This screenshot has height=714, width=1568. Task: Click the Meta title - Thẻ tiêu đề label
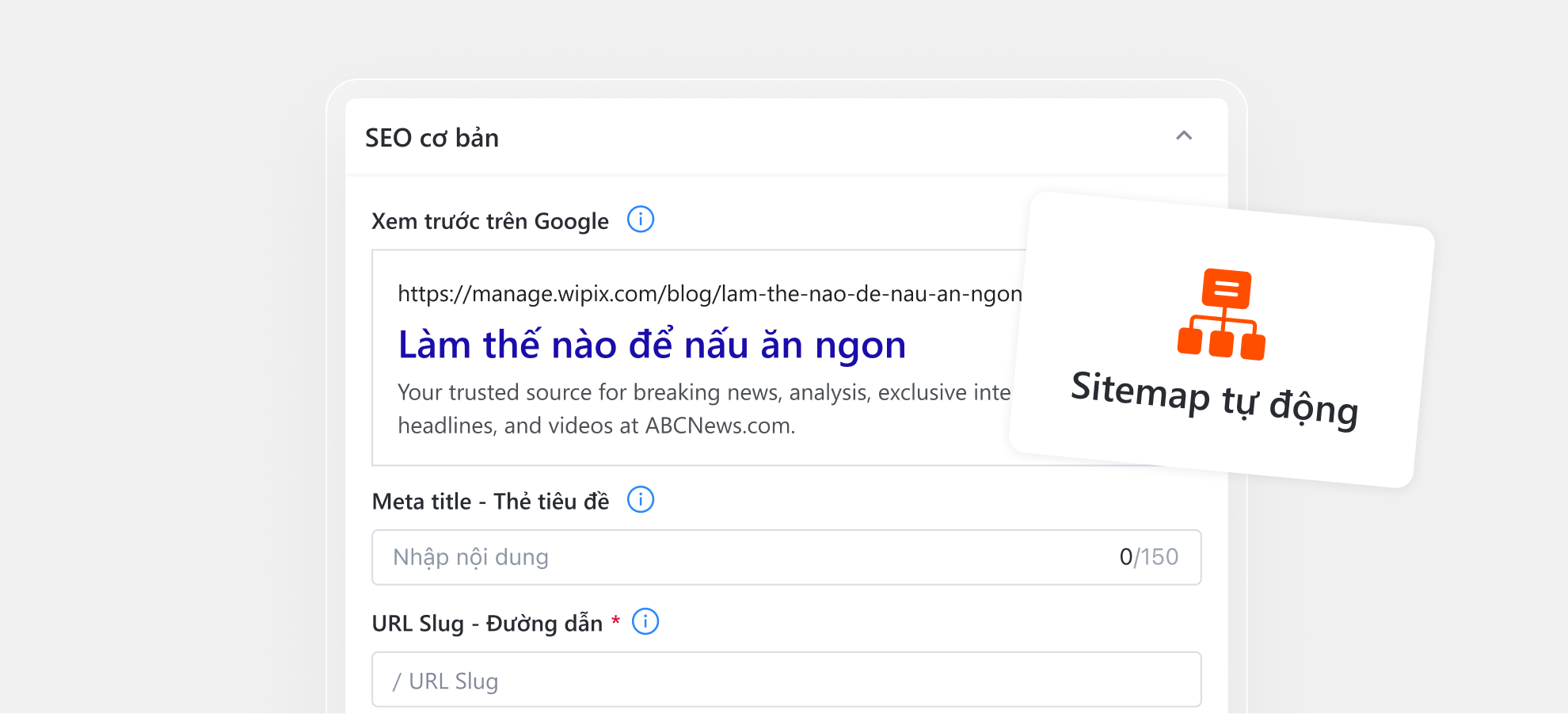click(x=490, y=502)
